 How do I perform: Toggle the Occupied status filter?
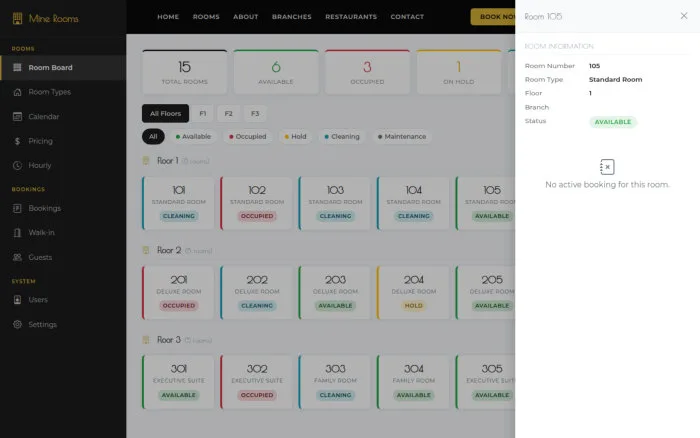coord(247,137)
